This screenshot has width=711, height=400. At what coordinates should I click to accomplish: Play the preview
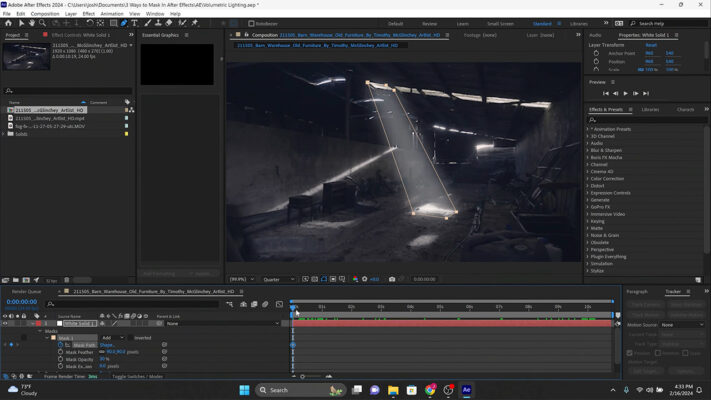click(x=625, y=93)
